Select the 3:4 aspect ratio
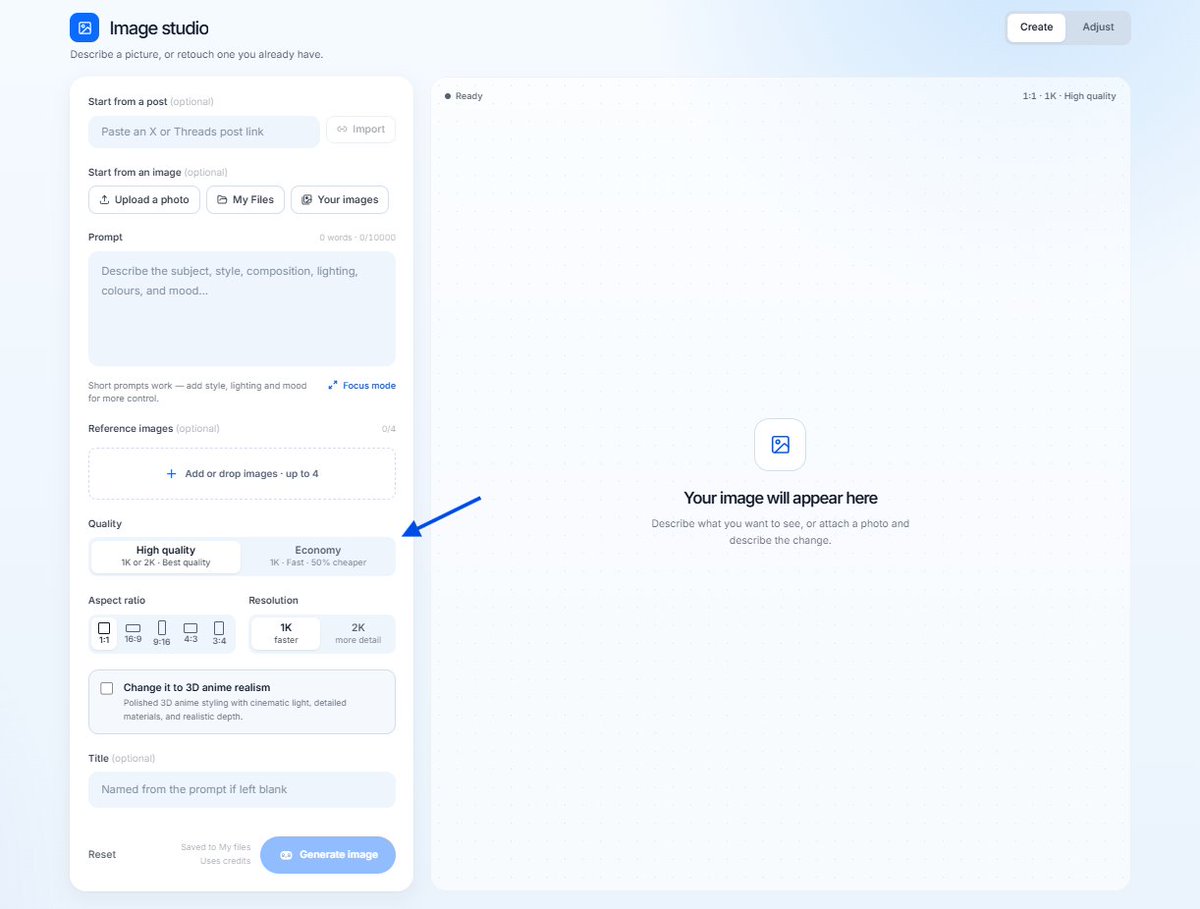Image resolution: width=1200 pixels, height=909 pixels. (x=219, y=633)
